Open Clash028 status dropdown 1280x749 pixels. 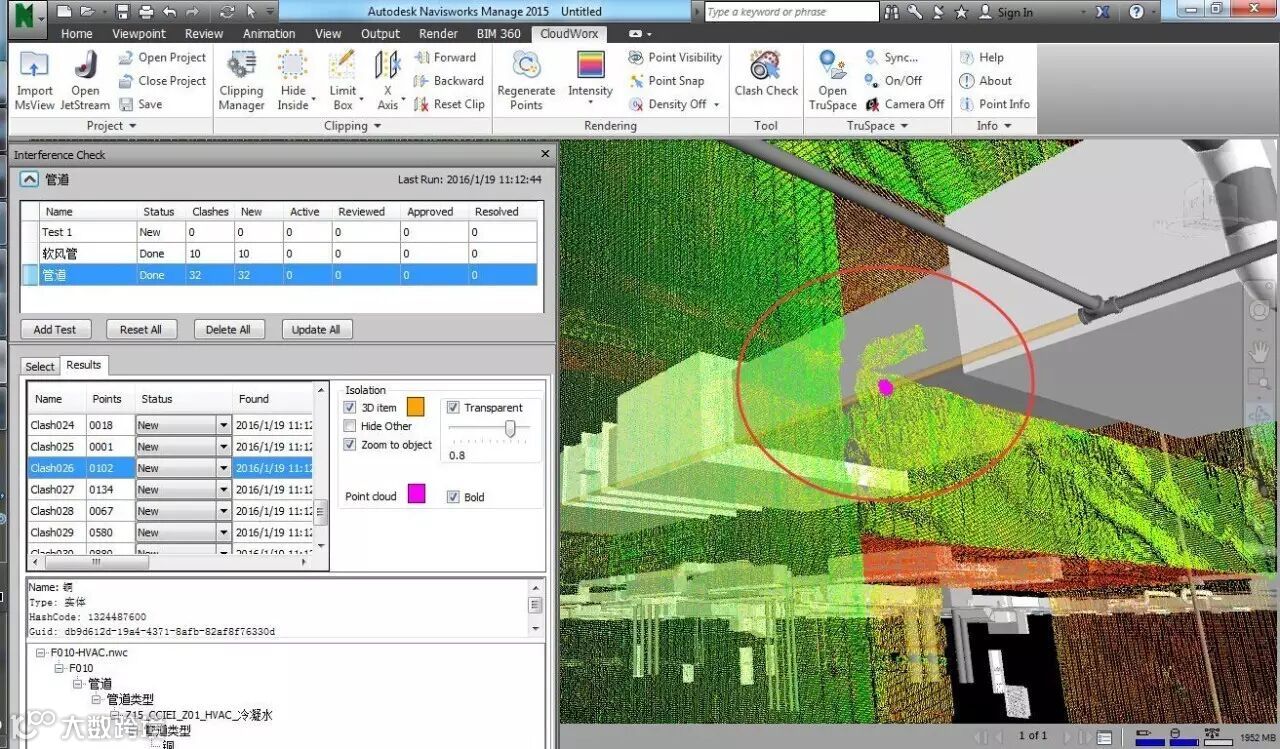click(224, 511)
